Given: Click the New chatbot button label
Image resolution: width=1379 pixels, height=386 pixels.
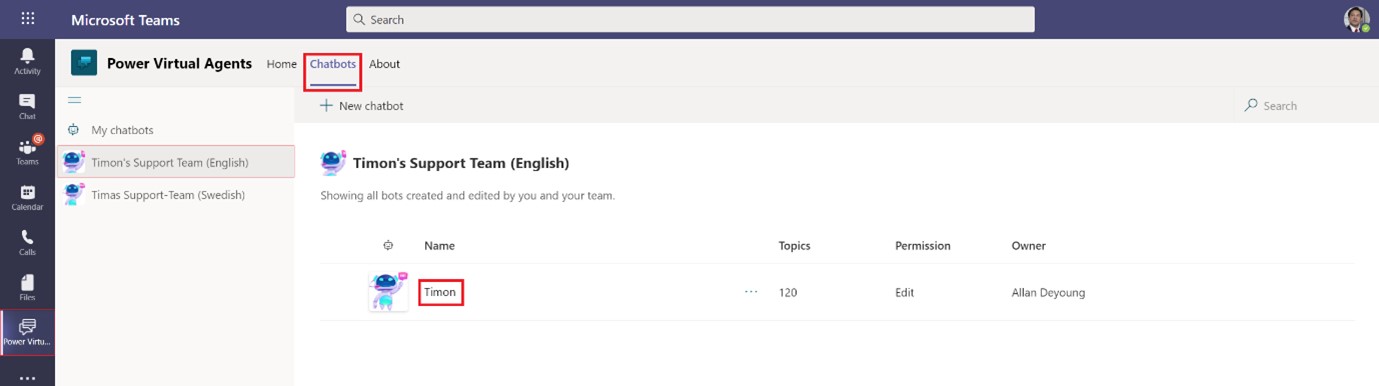Looking at the screenshot, I should [371, 106].
